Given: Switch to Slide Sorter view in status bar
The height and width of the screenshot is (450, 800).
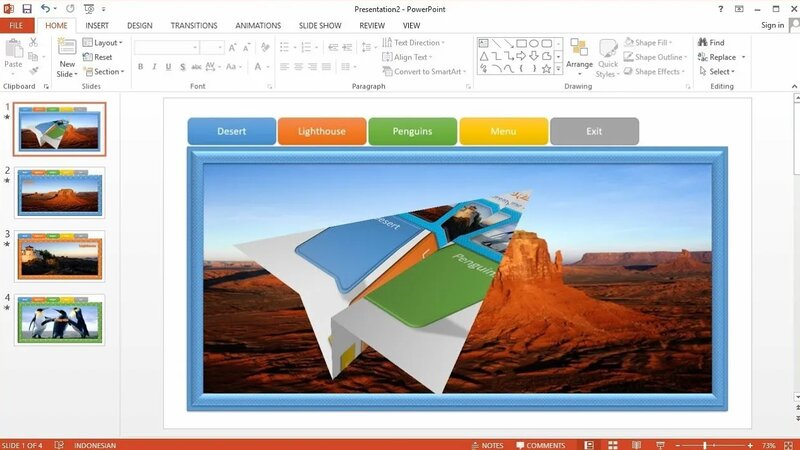Looking at the screenshot, I should tap(613, 445).
